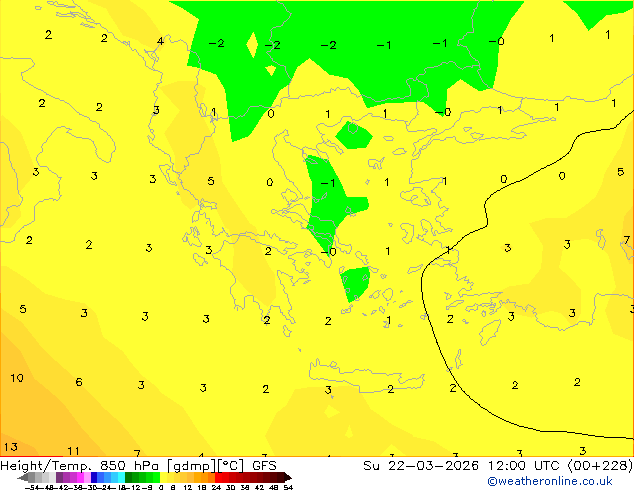Pick the yellow legend swatch above 0
This screenshot has width=634, height=490.
163,478
